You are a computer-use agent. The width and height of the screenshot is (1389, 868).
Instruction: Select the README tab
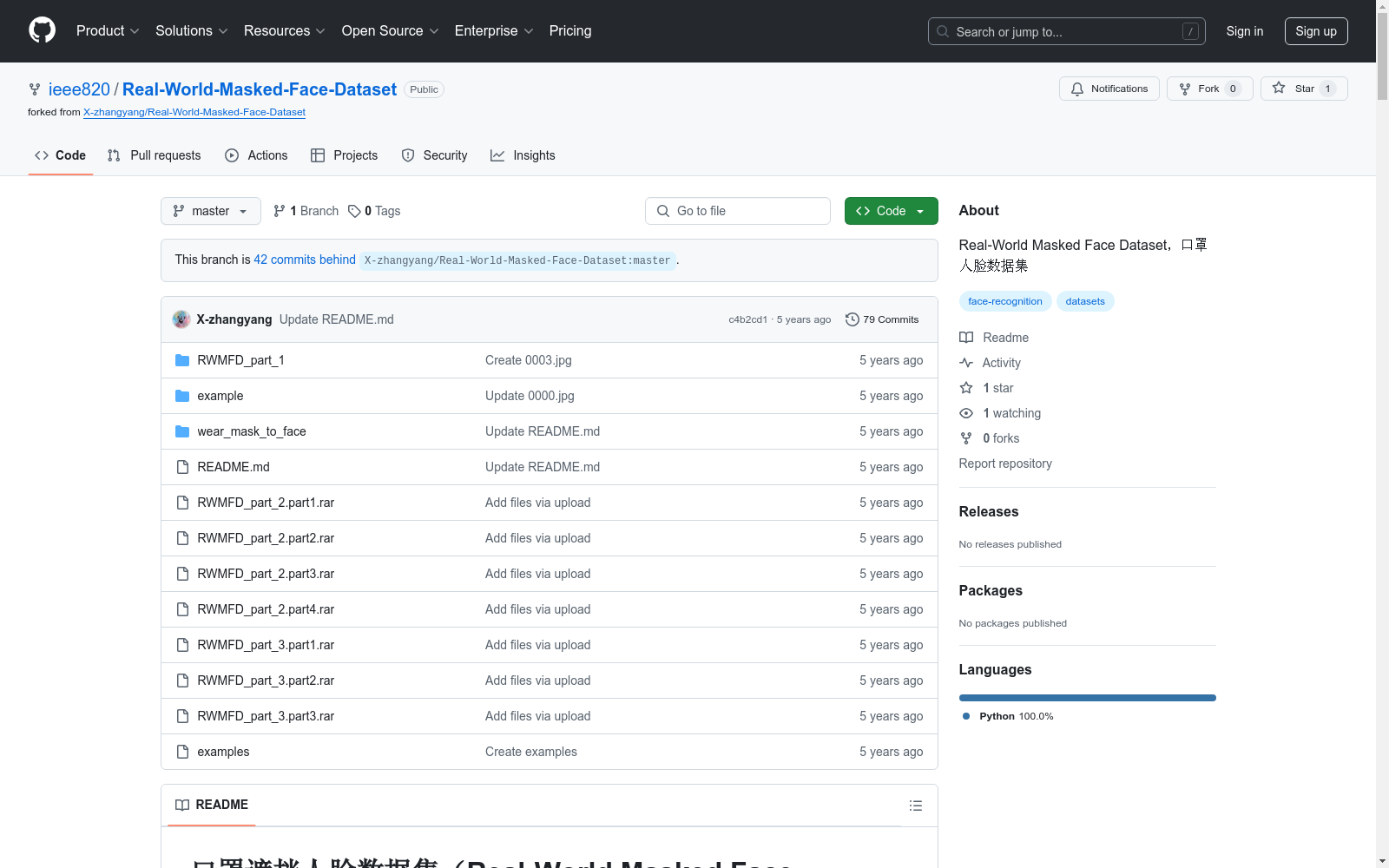(x=212, y=805)
